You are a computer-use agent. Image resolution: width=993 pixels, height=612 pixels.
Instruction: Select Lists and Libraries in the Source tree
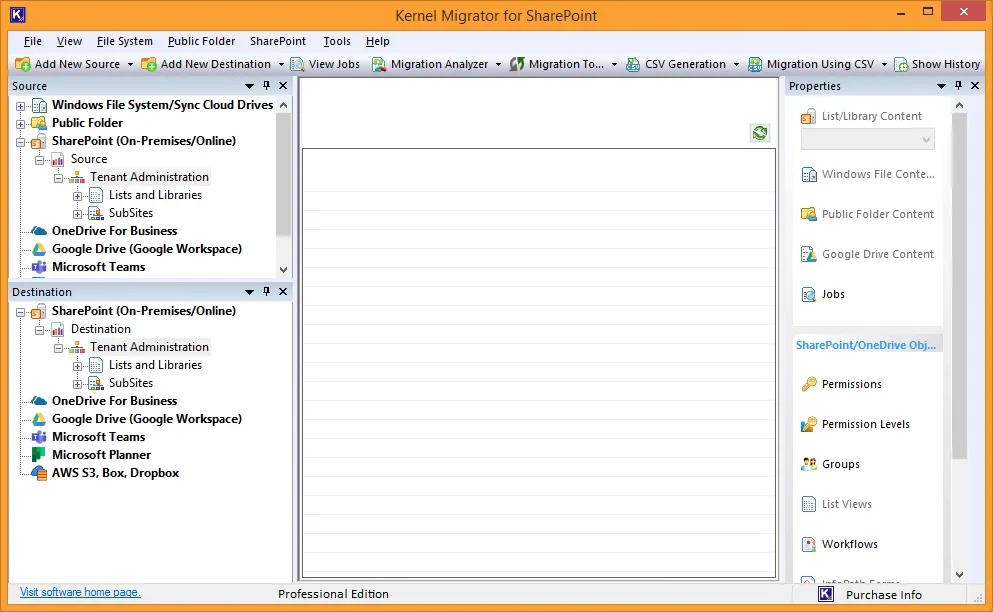point(155,195)
